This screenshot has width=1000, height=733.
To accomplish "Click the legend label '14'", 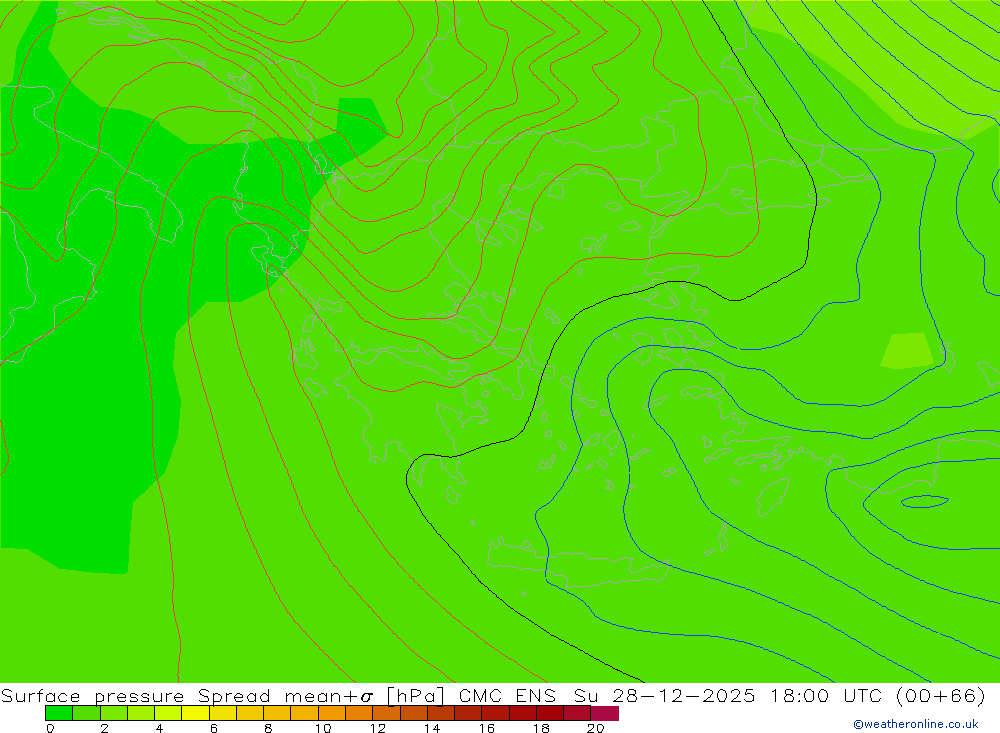I will (x=432, y=728).
